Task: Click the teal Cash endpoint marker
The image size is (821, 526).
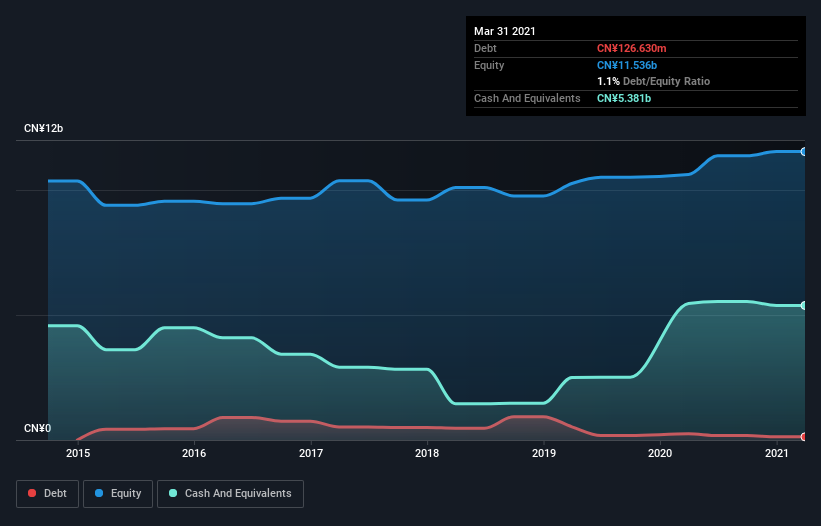Action: (804, 305)
